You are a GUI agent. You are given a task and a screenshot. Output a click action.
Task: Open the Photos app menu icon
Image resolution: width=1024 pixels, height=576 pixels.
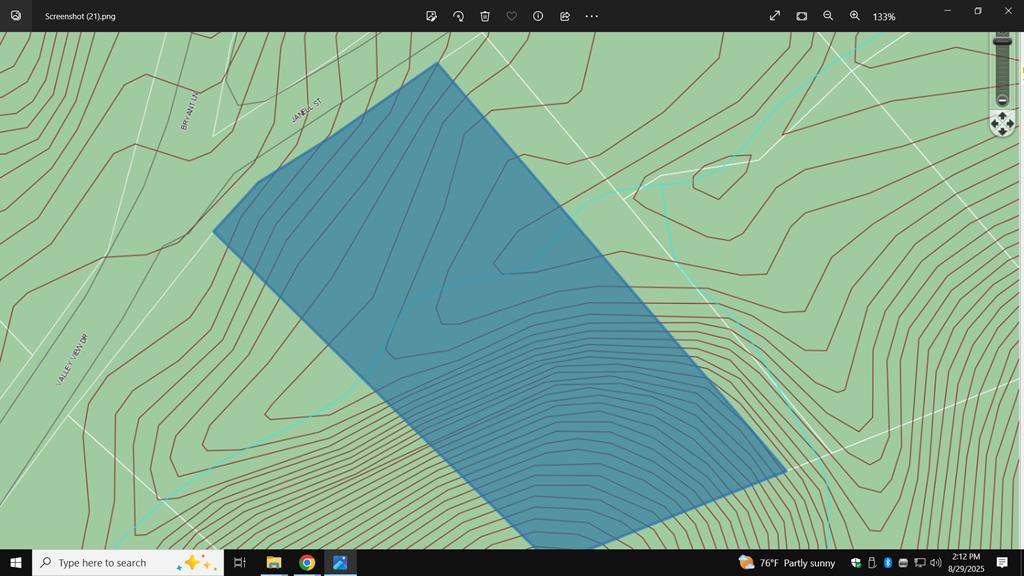(16, 16)
